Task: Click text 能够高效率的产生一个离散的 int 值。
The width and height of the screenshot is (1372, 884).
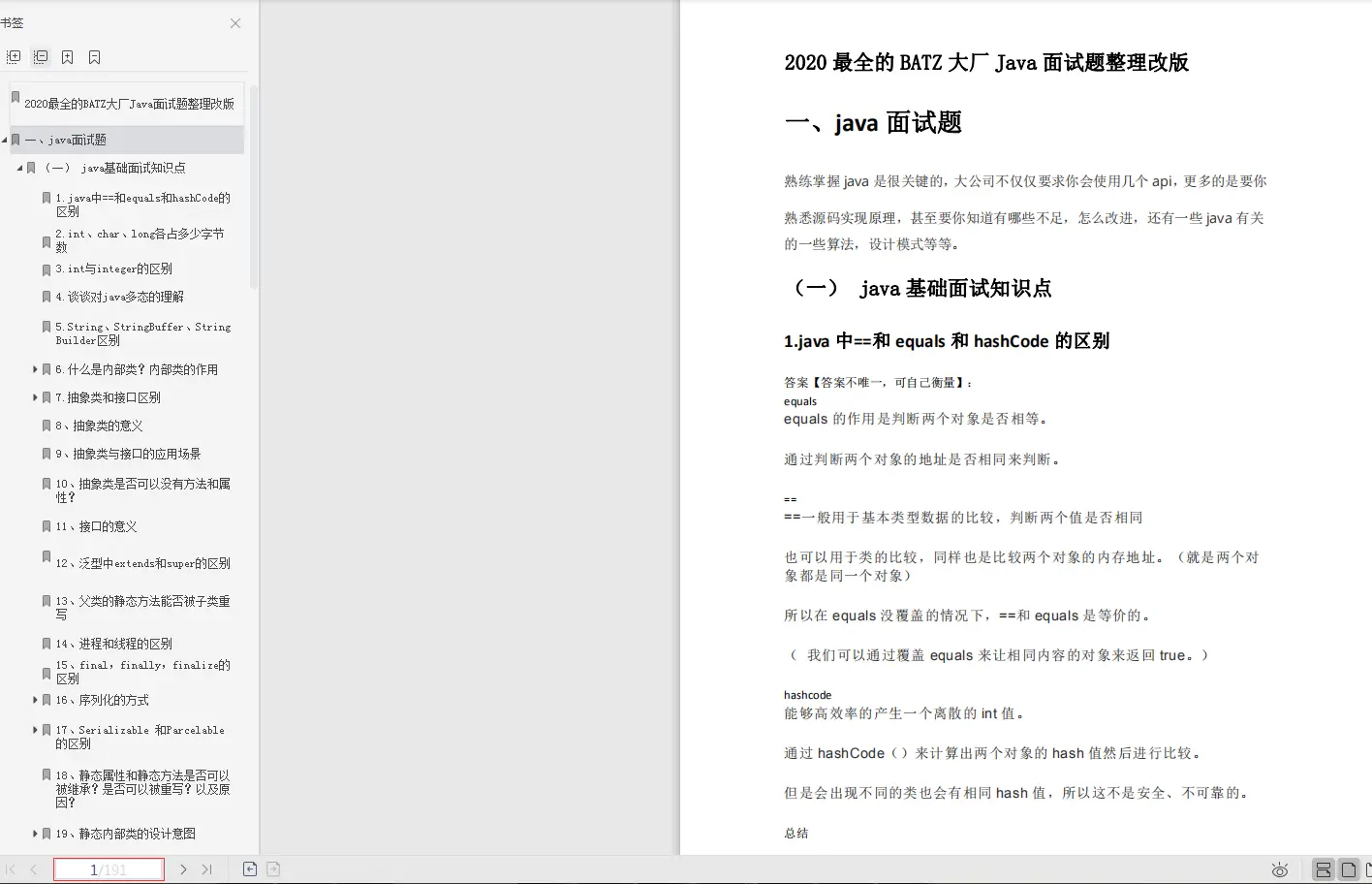Action: (x=905, y=713)
